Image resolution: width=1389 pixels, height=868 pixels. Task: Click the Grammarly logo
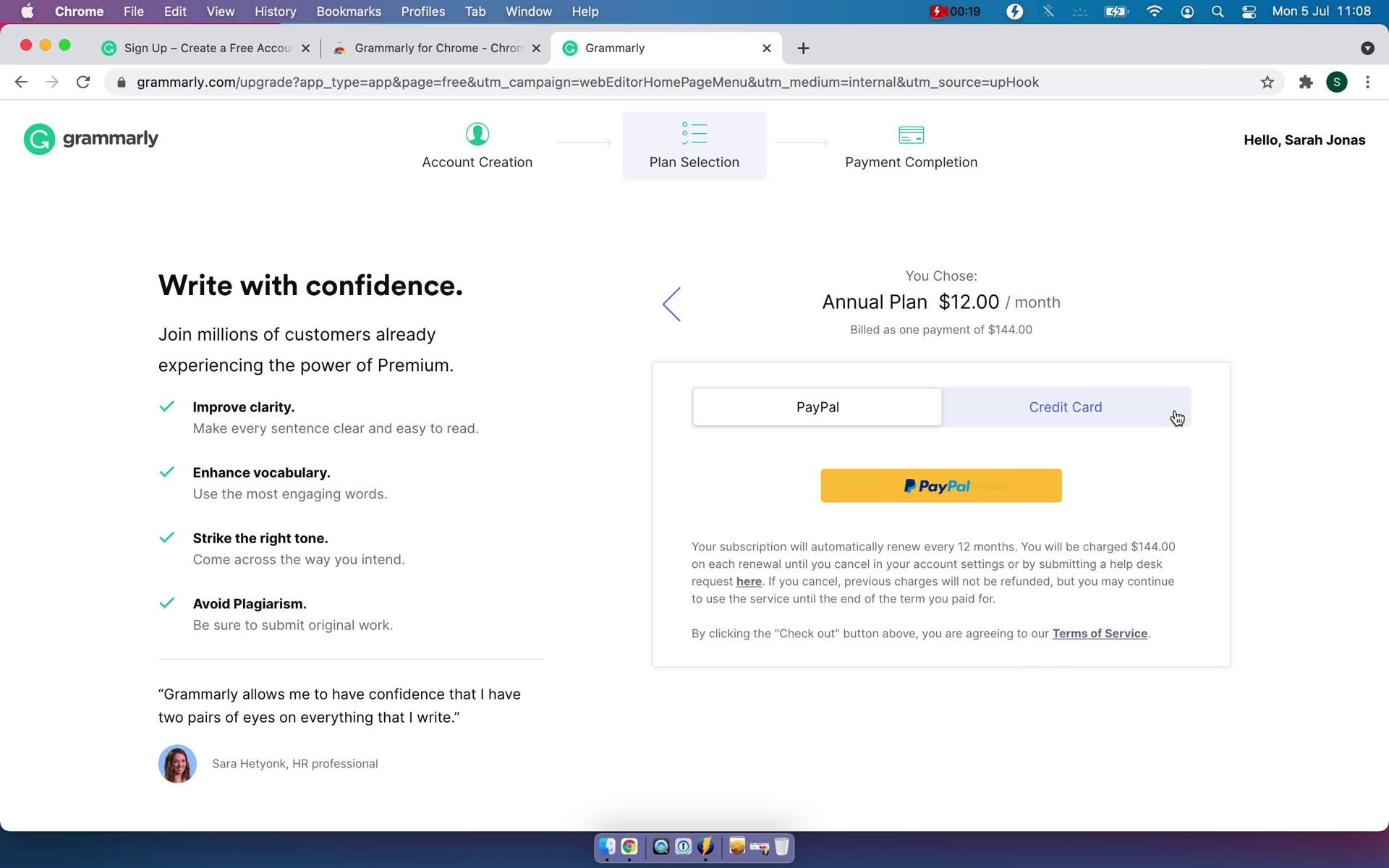click(91, 139)
